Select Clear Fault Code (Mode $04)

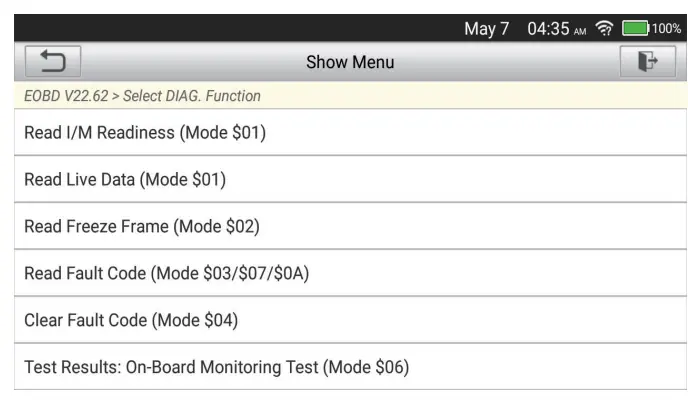pos(130,320)
